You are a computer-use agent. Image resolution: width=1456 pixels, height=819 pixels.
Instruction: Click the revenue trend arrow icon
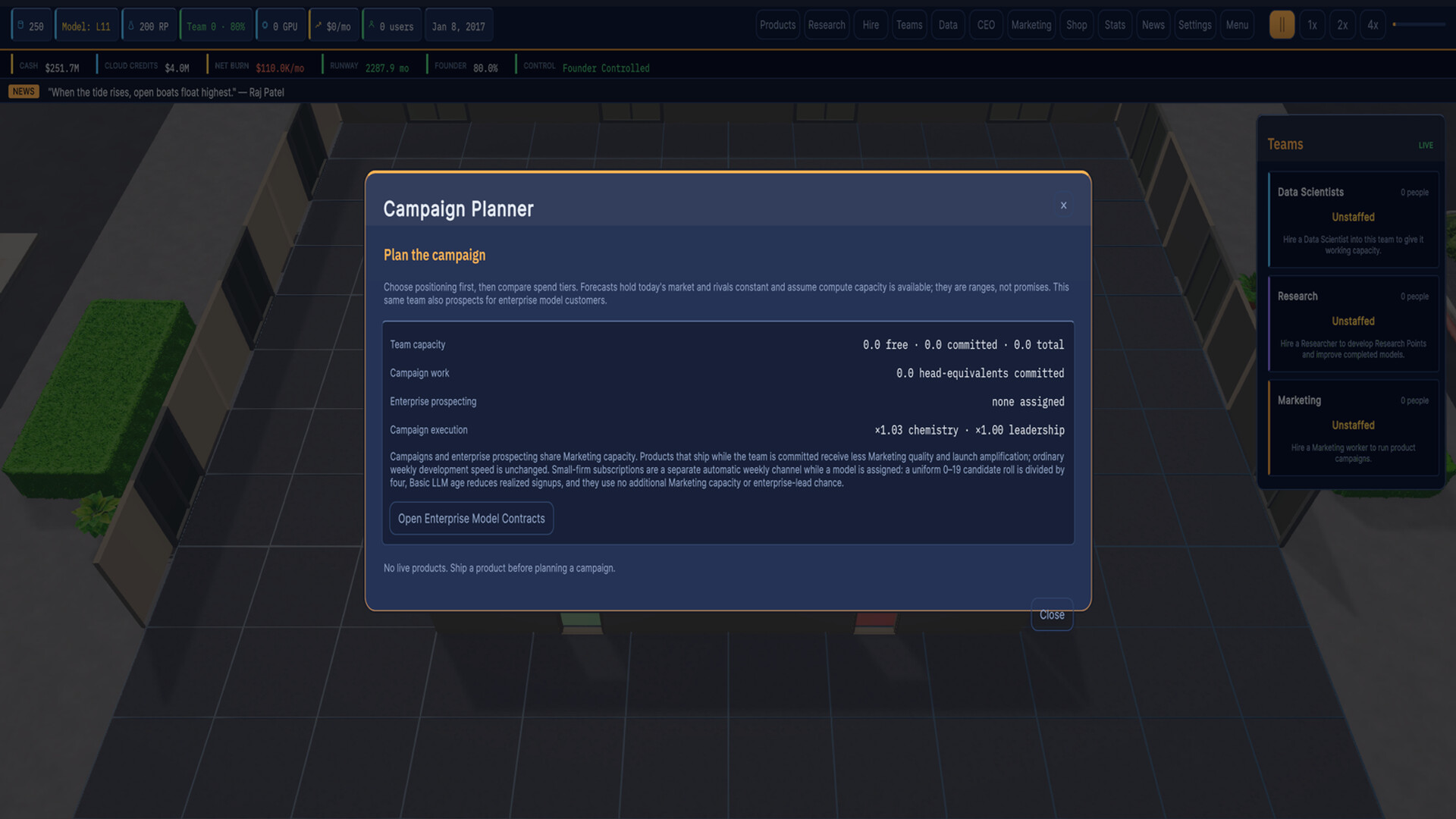coord(318,26)
